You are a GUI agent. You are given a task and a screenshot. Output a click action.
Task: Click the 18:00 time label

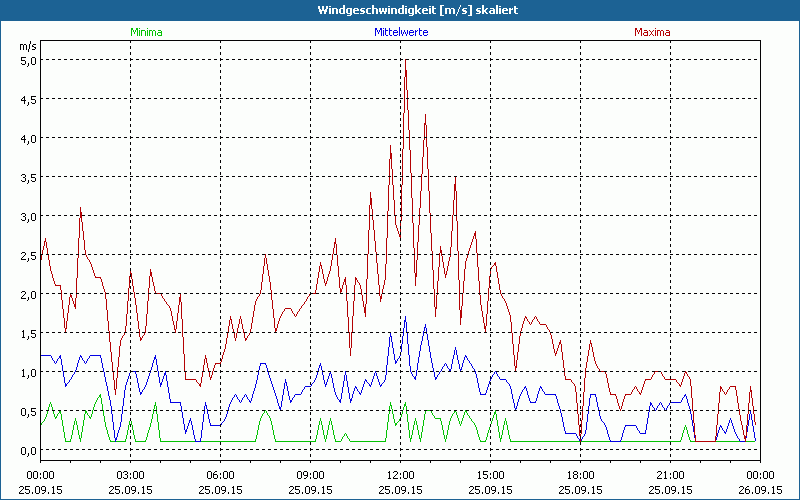580,475
